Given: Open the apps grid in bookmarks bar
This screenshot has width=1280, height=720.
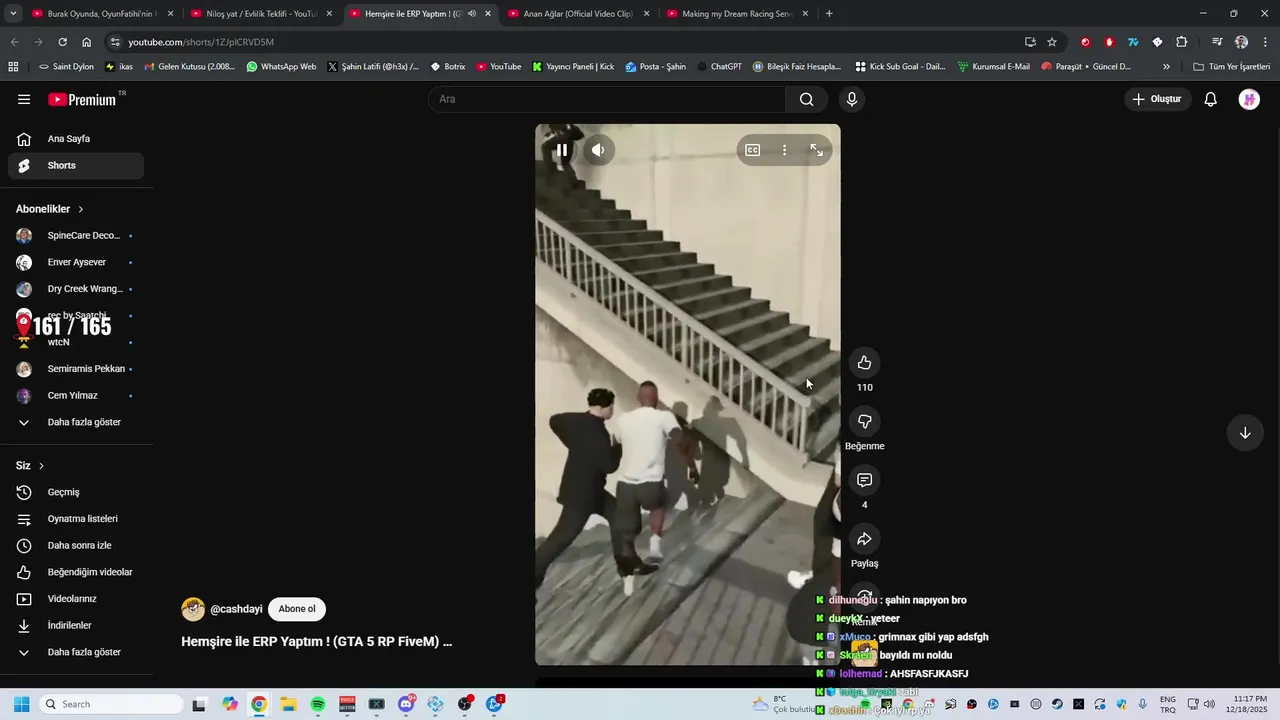Looking at the screenshot, I should 13,67.
